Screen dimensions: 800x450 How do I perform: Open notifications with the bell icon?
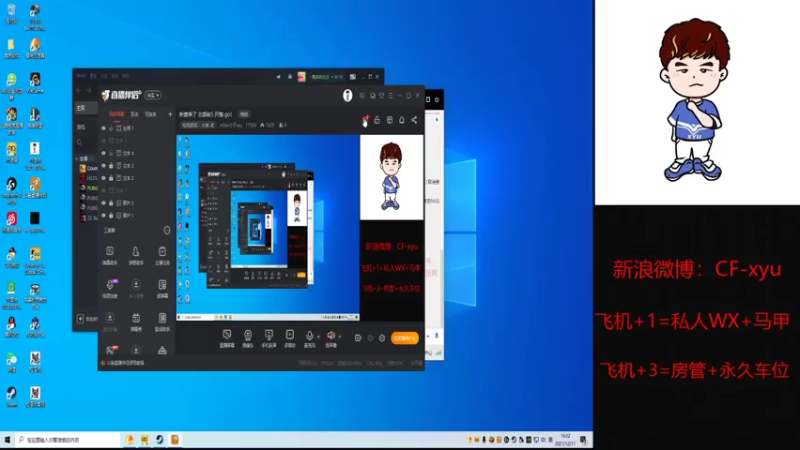pyautogui.click(x=402, y=120)
